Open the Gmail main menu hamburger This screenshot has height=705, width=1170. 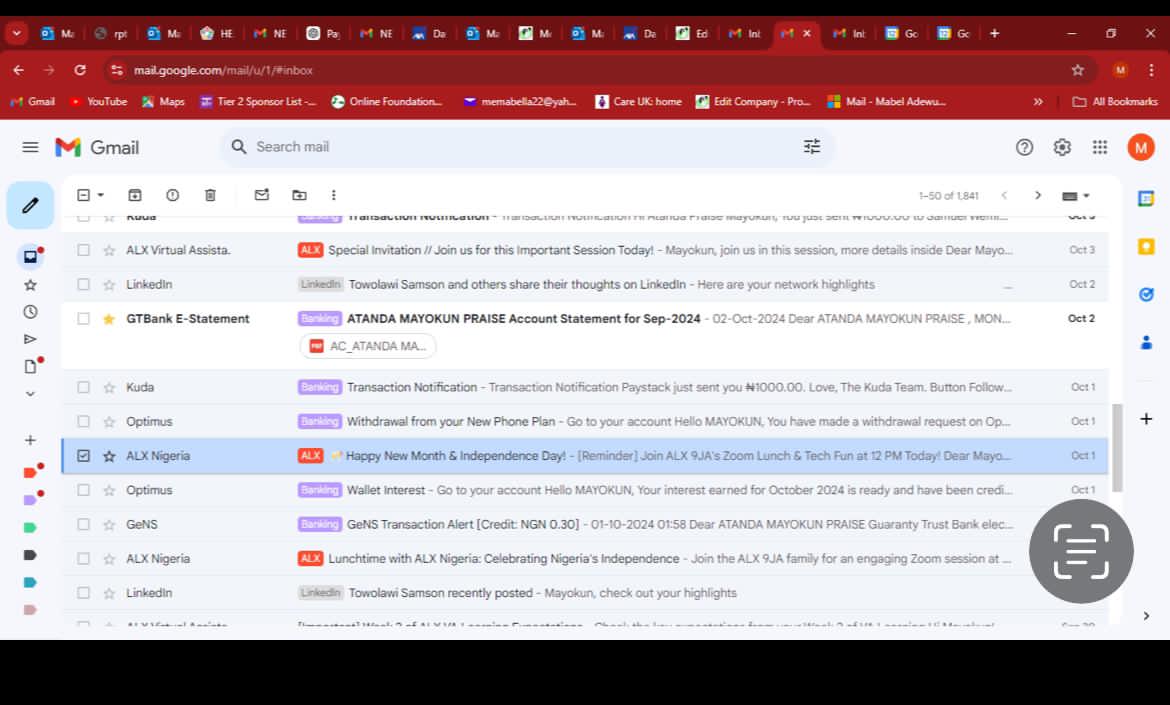click(30, 147)
